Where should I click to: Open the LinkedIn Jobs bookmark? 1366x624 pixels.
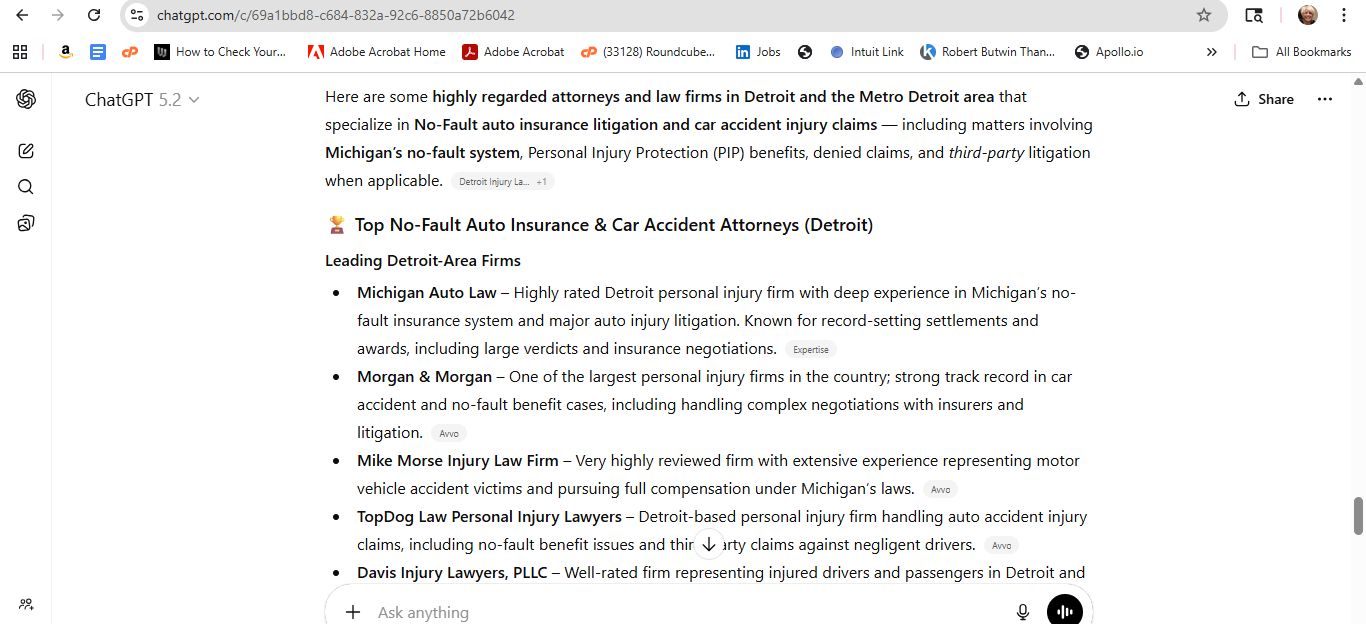pyautogui.click(x=758, y=52)
